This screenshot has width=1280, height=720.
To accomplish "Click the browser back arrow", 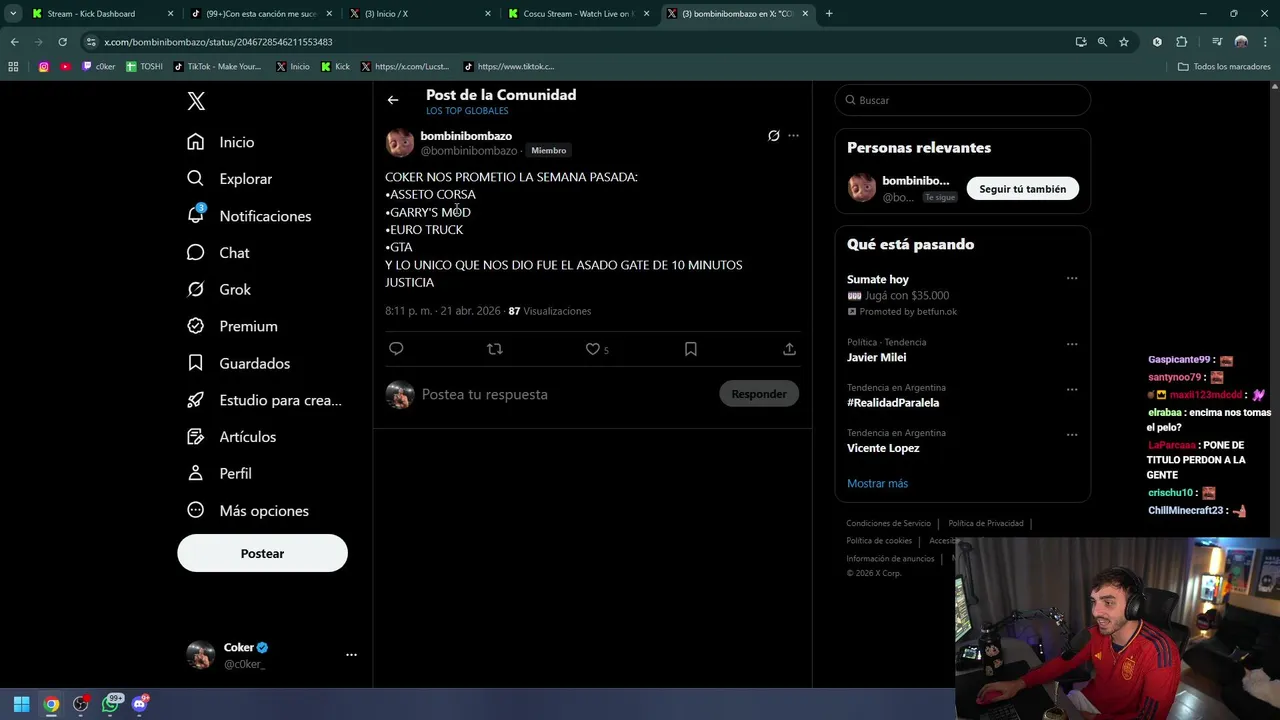I will tap(14, 42).
